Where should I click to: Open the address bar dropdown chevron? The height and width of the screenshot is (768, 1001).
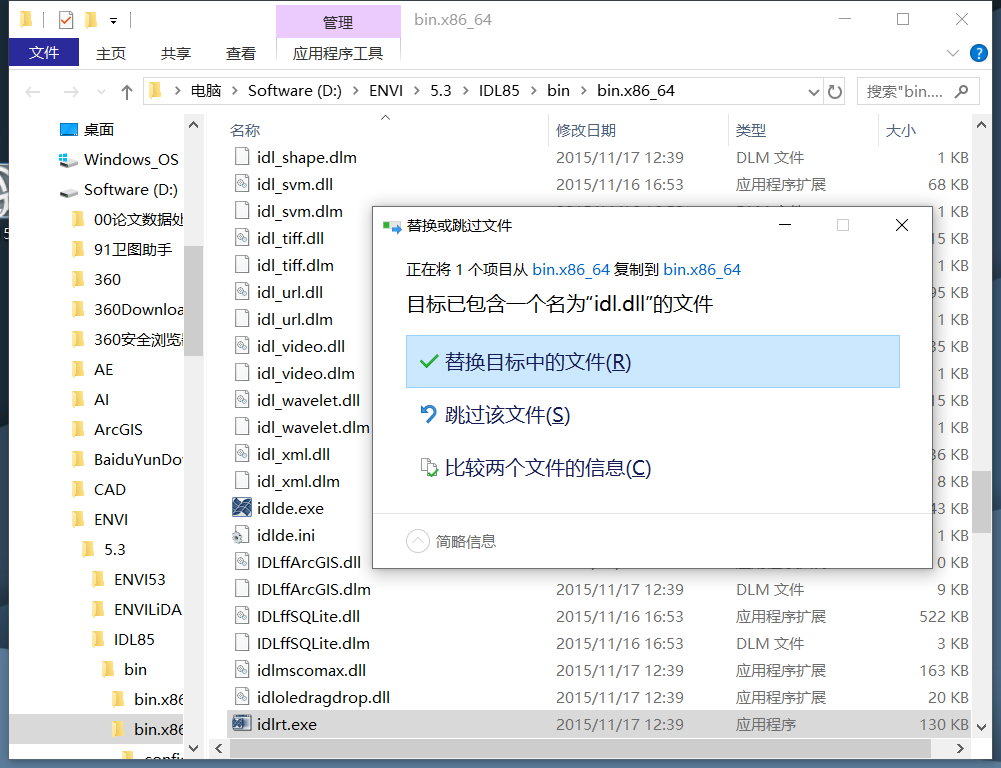tap(814, 90)
